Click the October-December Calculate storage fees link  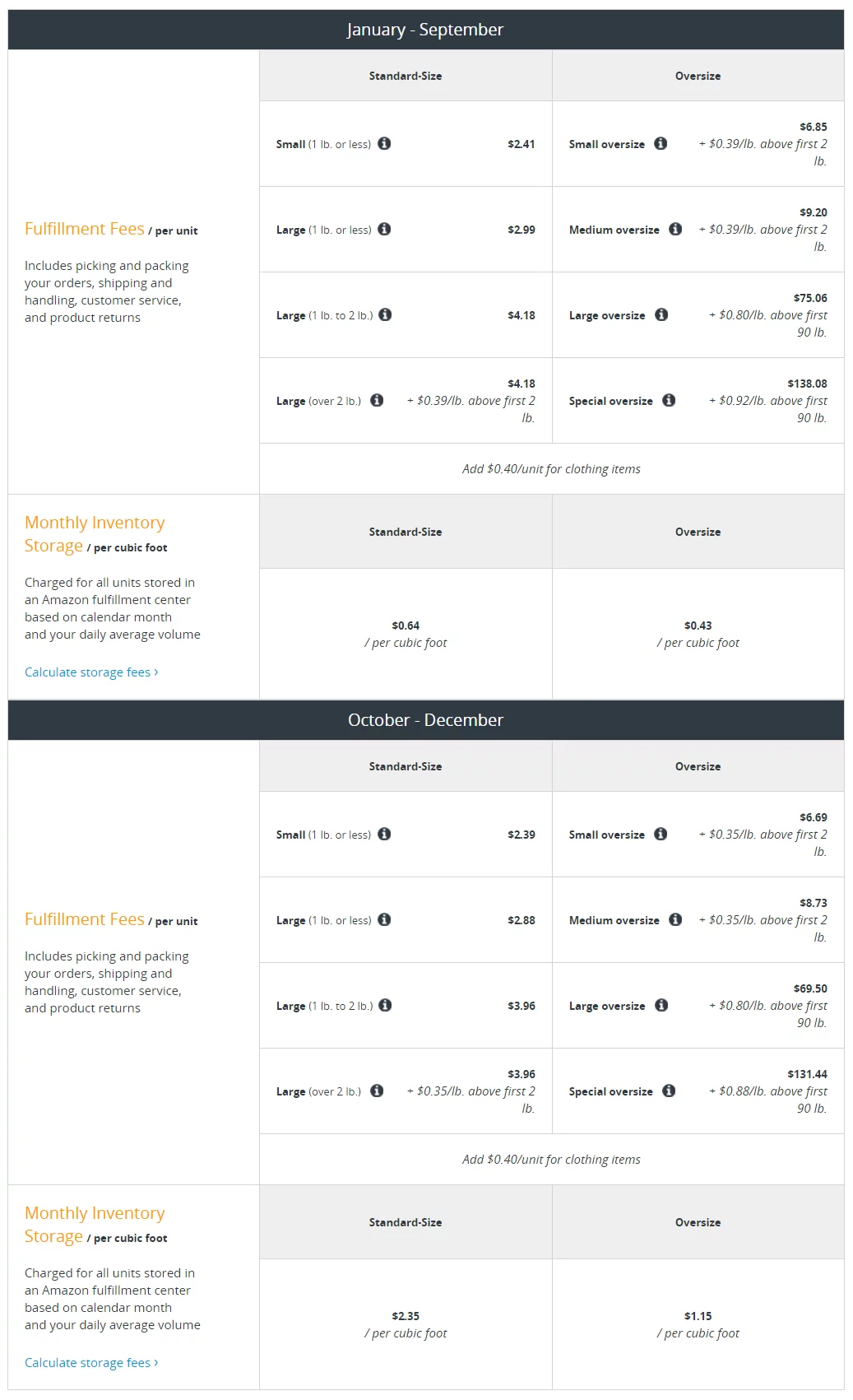tap(90, 1362)
